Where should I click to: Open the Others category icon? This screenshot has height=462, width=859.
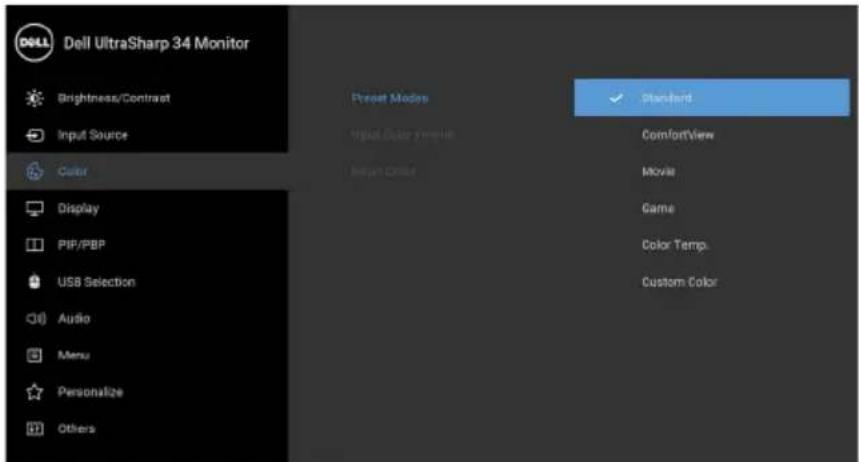pyautogui.click(x=35, y=429)
